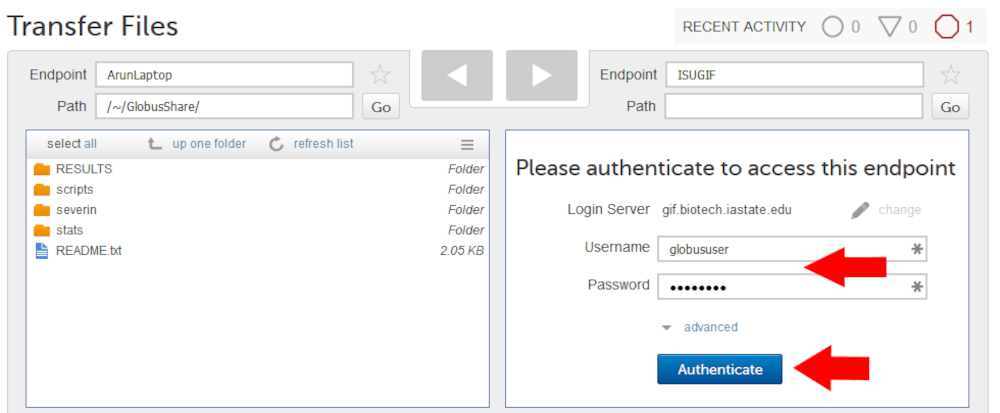The height and width of the screenshot is (413, 1000).
Task: Click the left arrow transfer button
Action: coord(458,75)
